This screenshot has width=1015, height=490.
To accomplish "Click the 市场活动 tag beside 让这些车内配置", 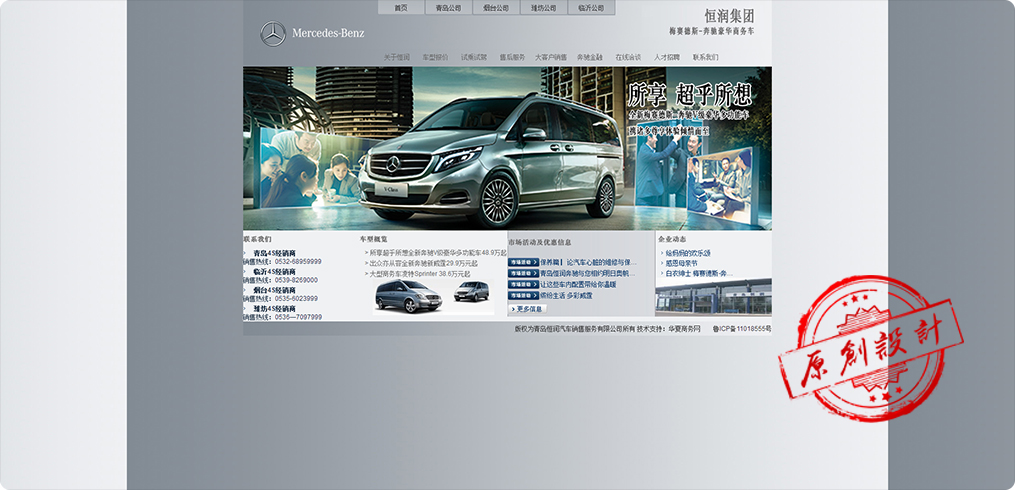I will 524,285.
